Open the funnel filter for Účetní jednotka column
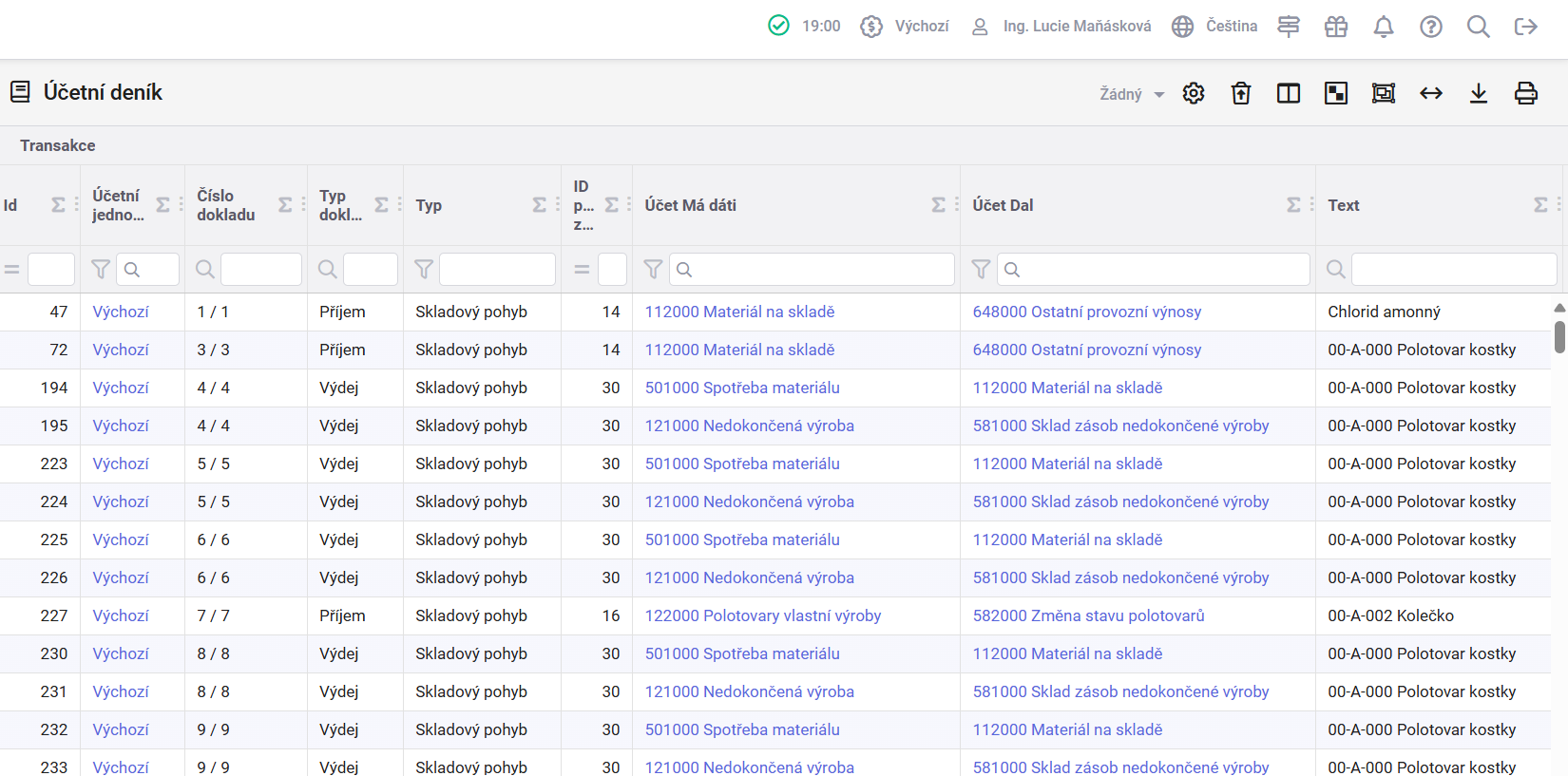1568x776 pixels. (x=101, y=270)
